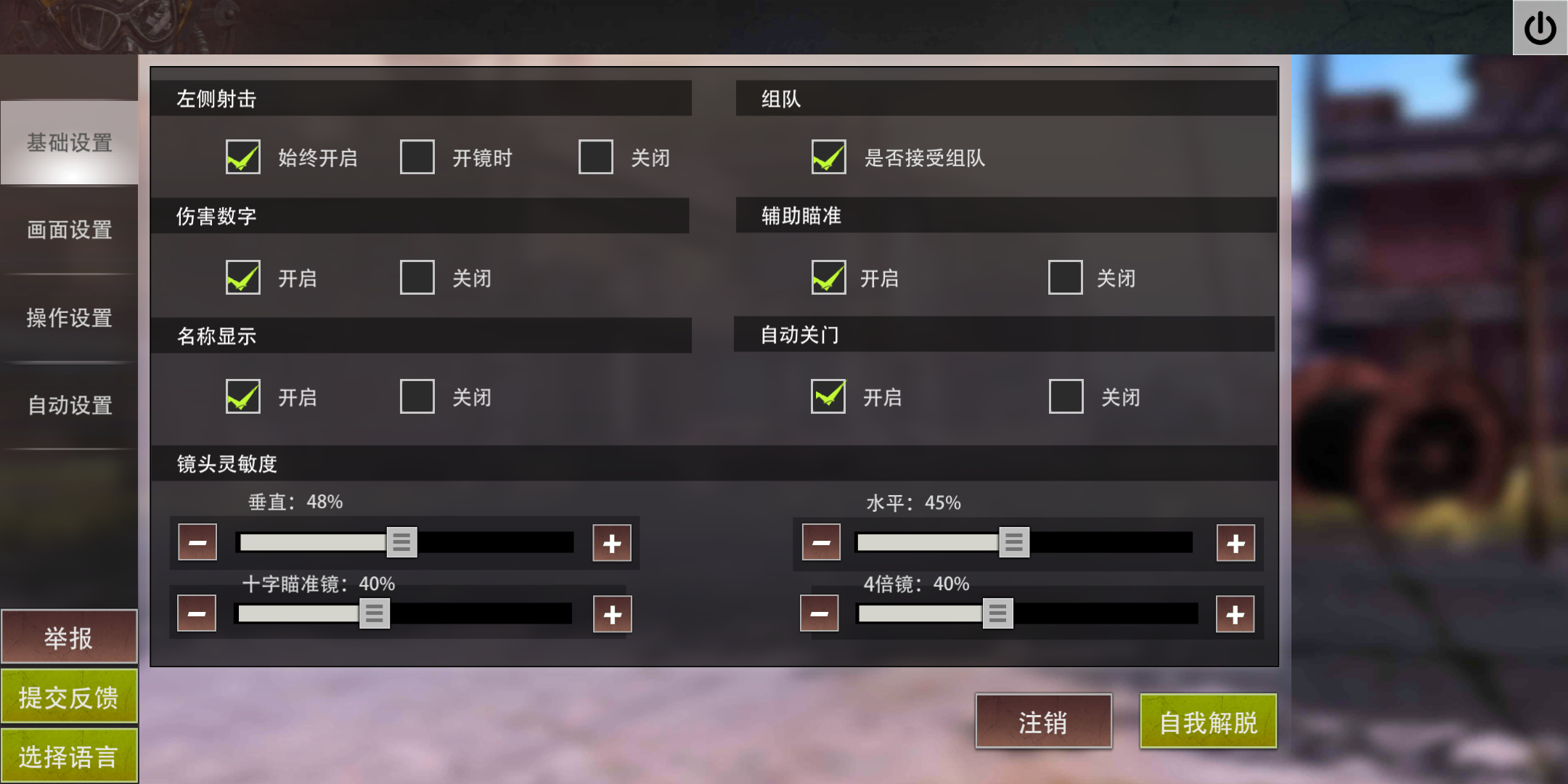Check the 开镜时 option for 左侧射击
Viewport: 1568px width, 784px height.
417,157
